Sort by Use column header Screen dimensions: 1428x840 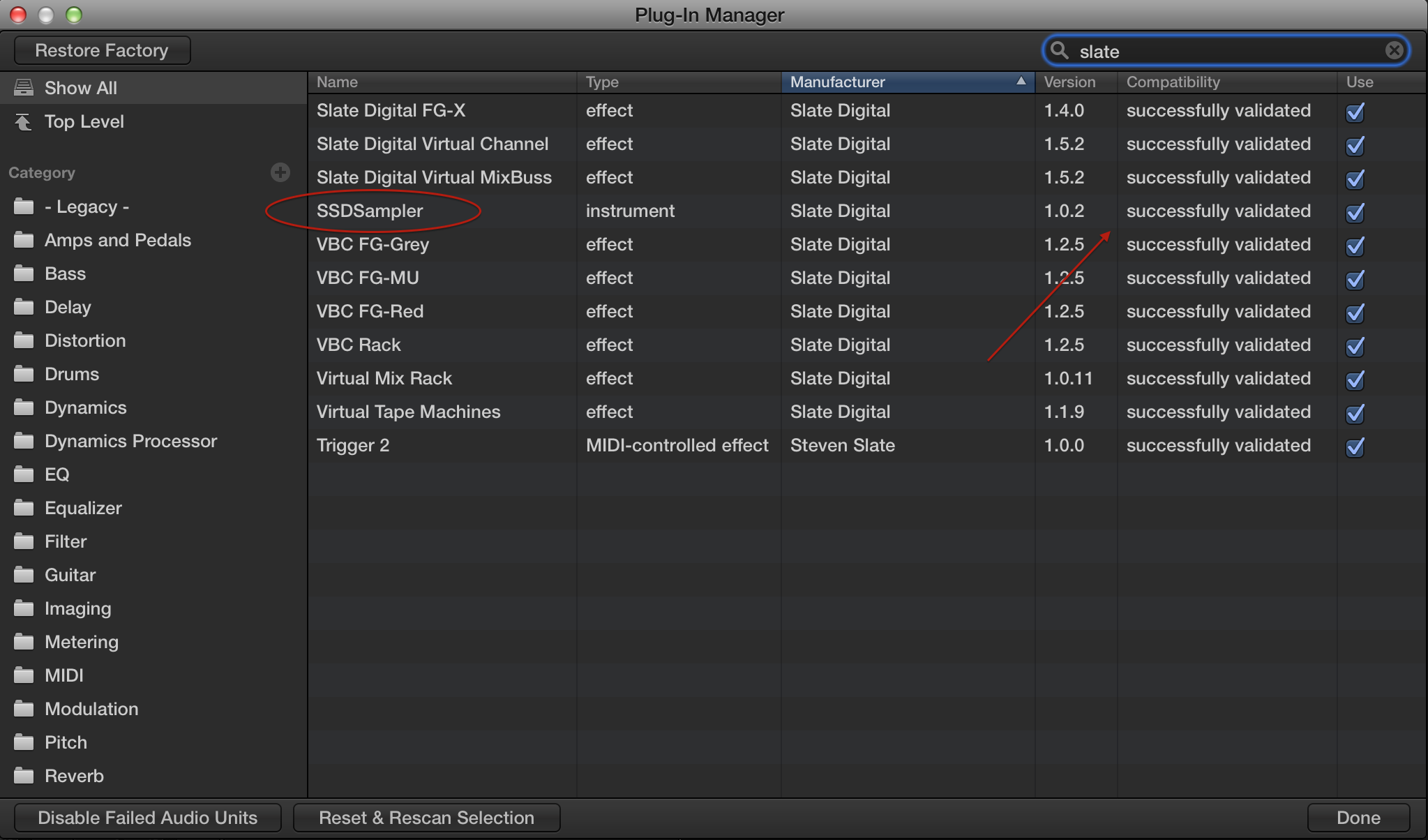(1381, 82)
